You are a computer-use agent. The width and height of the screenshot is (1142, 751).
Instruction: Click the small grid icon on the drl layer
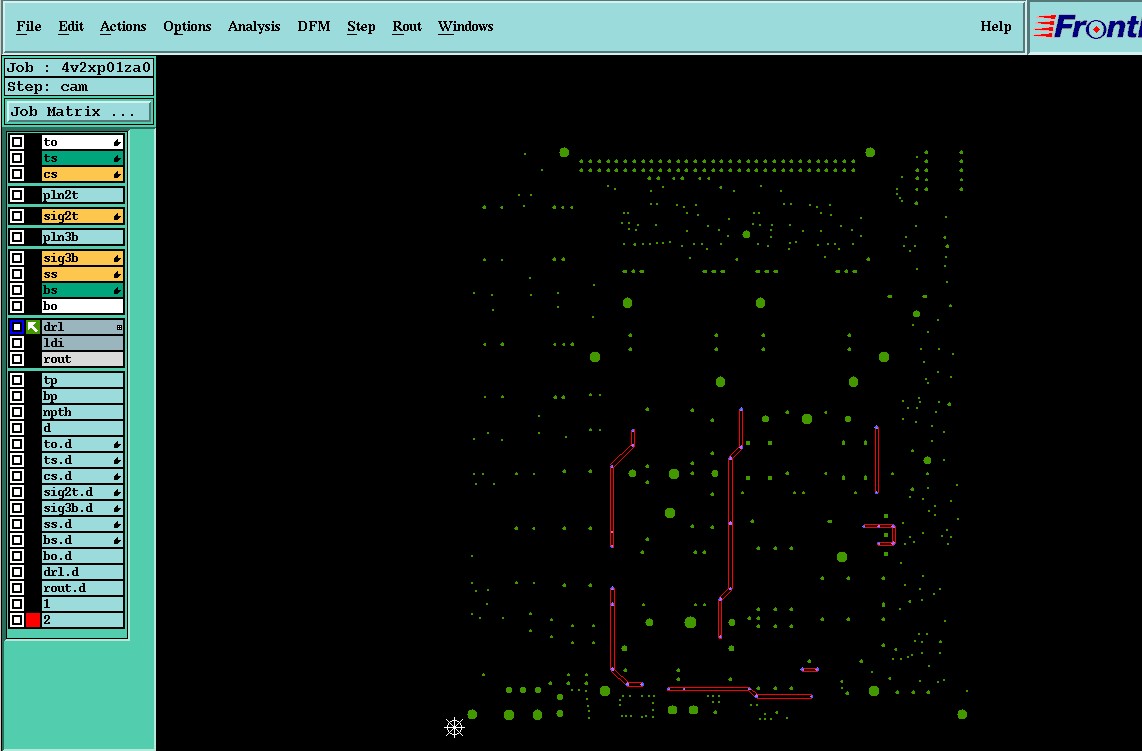click(x=119, y=328)
